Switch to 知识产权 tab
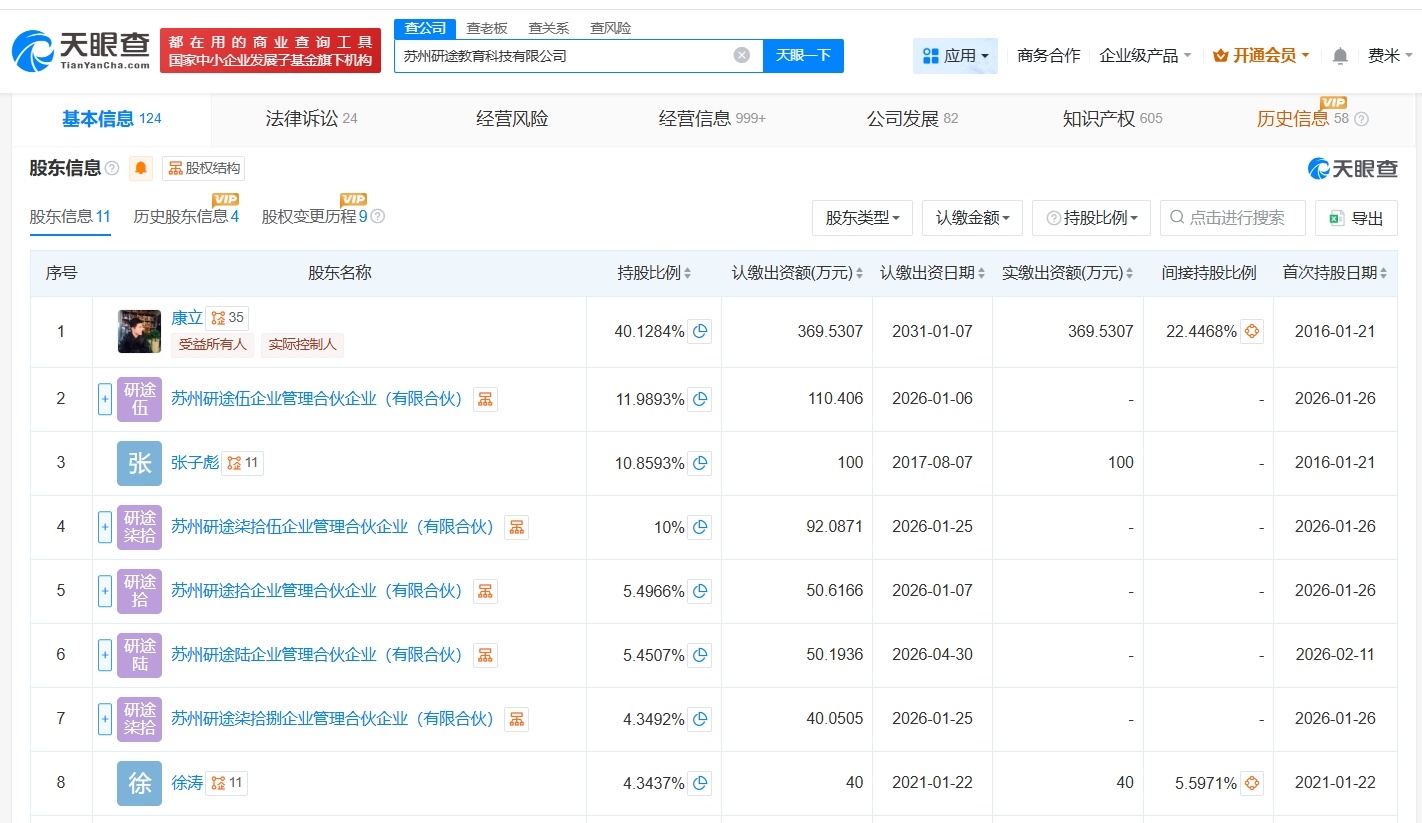 pyautogui.click(x=1112, y=119)
